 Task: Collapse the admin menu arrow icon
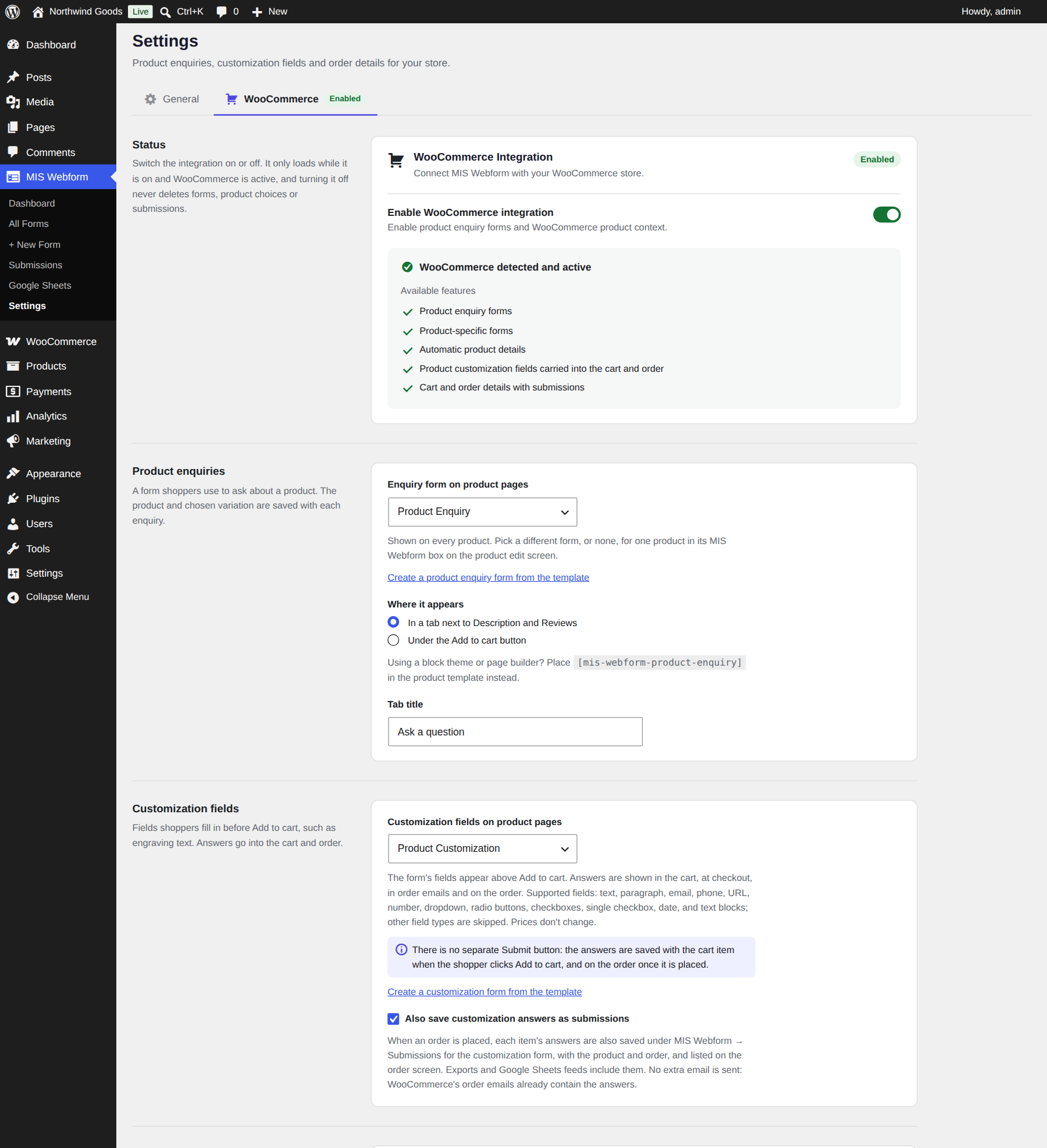point(13,597)
